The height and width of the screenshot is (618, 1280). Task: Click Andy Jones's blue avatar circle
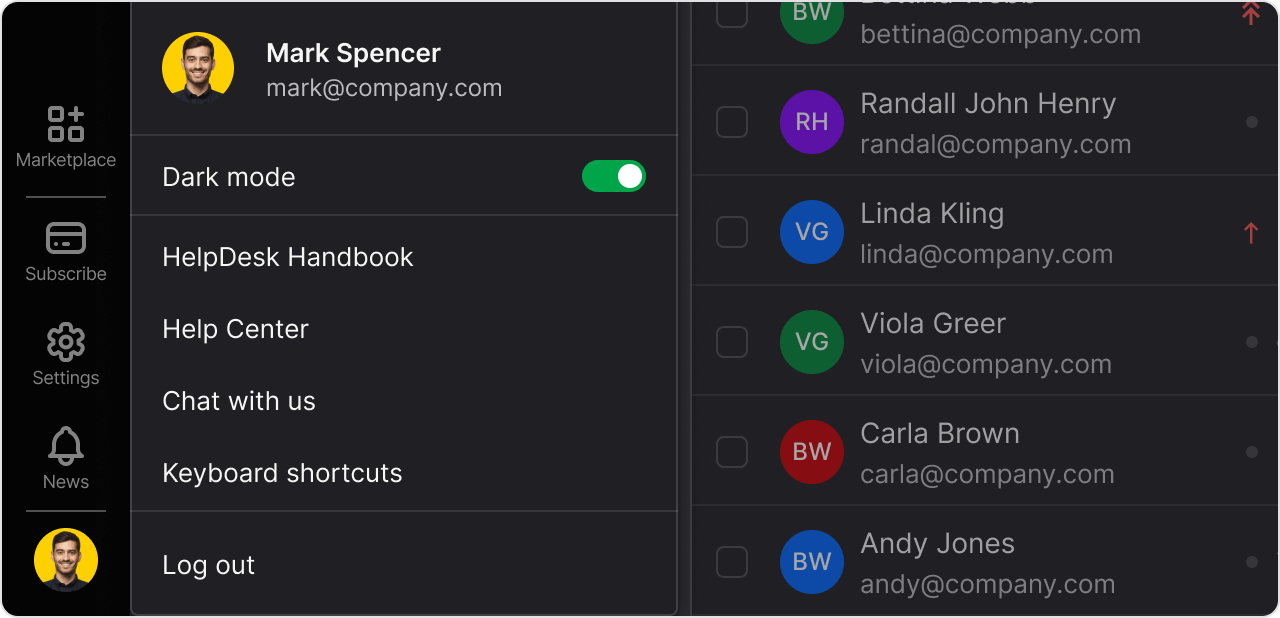coord(812,562)
